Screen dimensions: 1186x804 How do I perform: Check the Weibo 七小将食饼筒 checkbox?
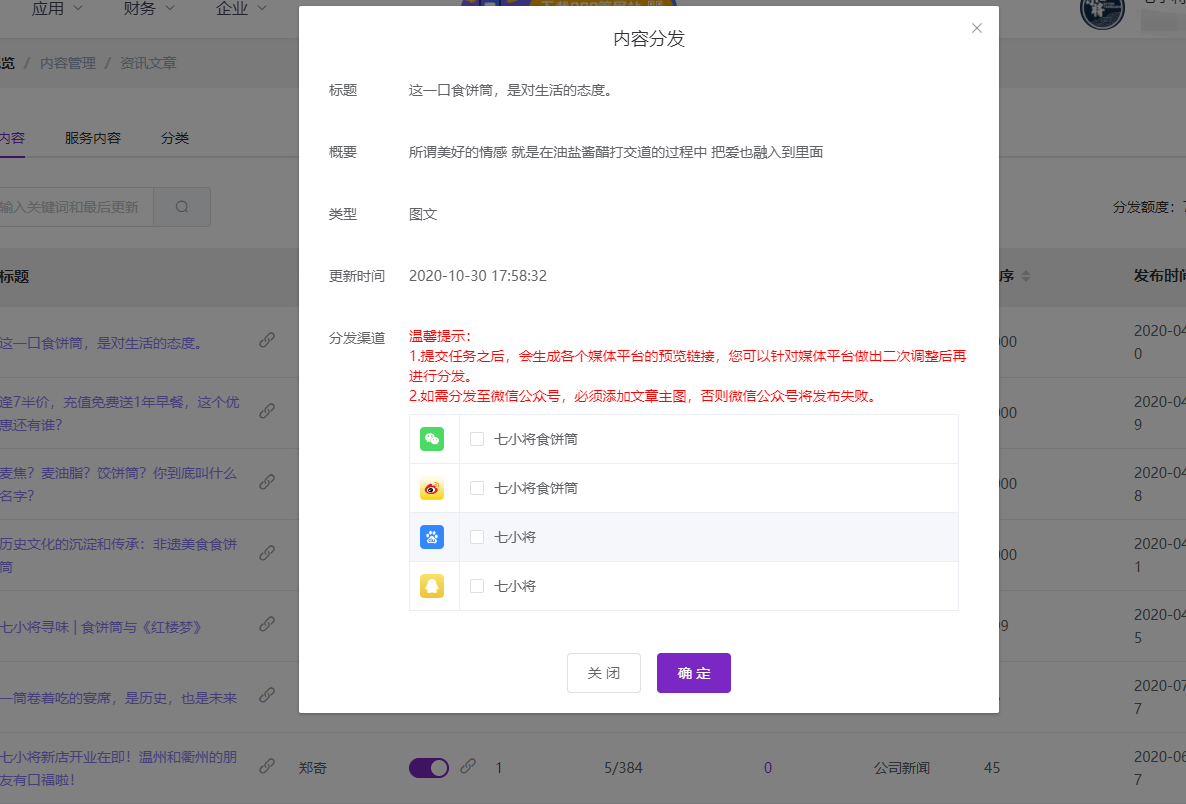click(477, 488)
